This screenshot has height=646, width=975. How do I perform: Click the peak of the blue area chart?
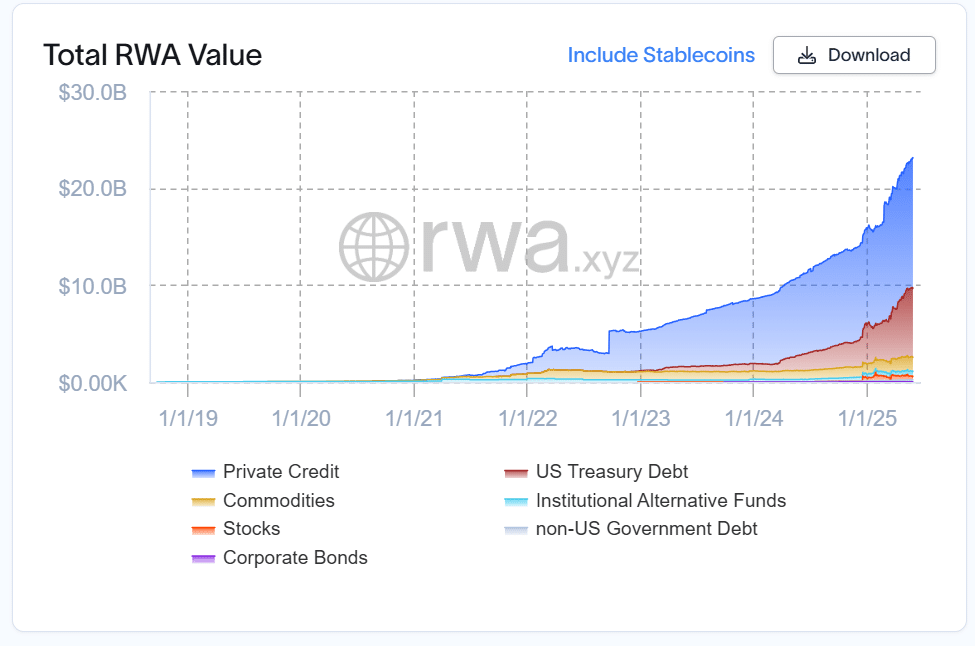click(912, 158)
